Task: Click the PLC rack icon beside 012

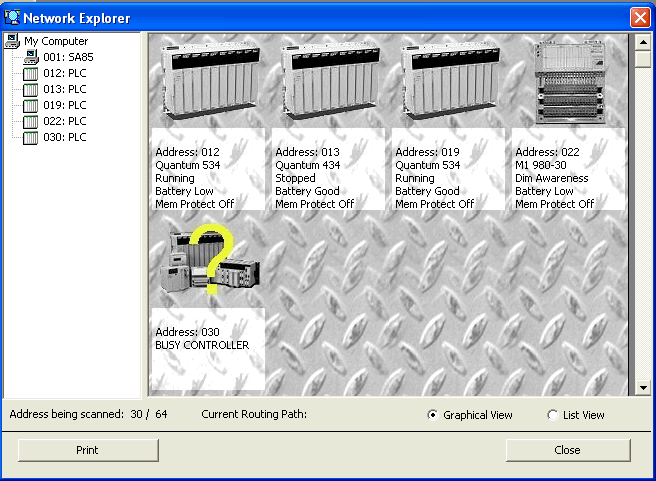Action: coord(30,74)
